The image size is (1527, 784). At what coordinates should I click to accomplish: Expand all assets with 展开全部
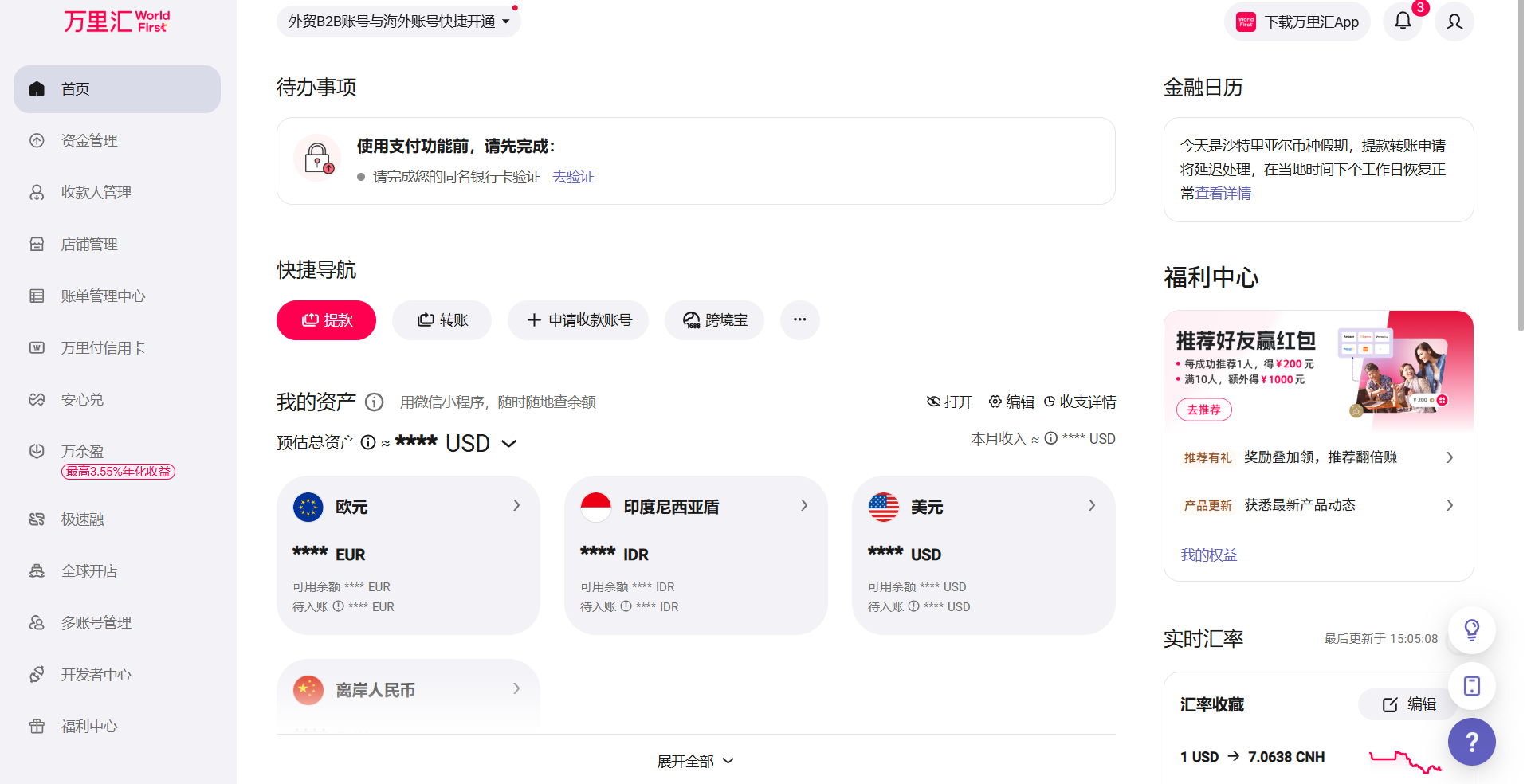click(695, 762)
